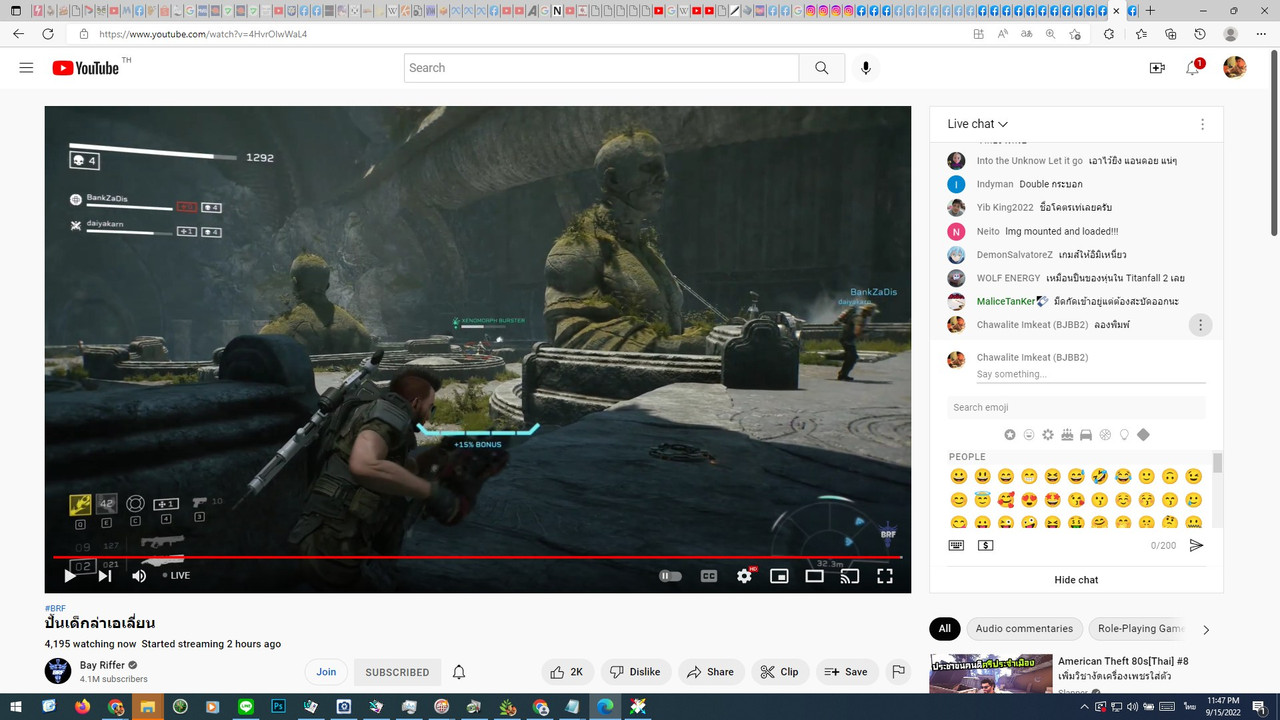The image size is (1280, 720).
Task: Open the Bay Riffer channel link
Action: 101,665
